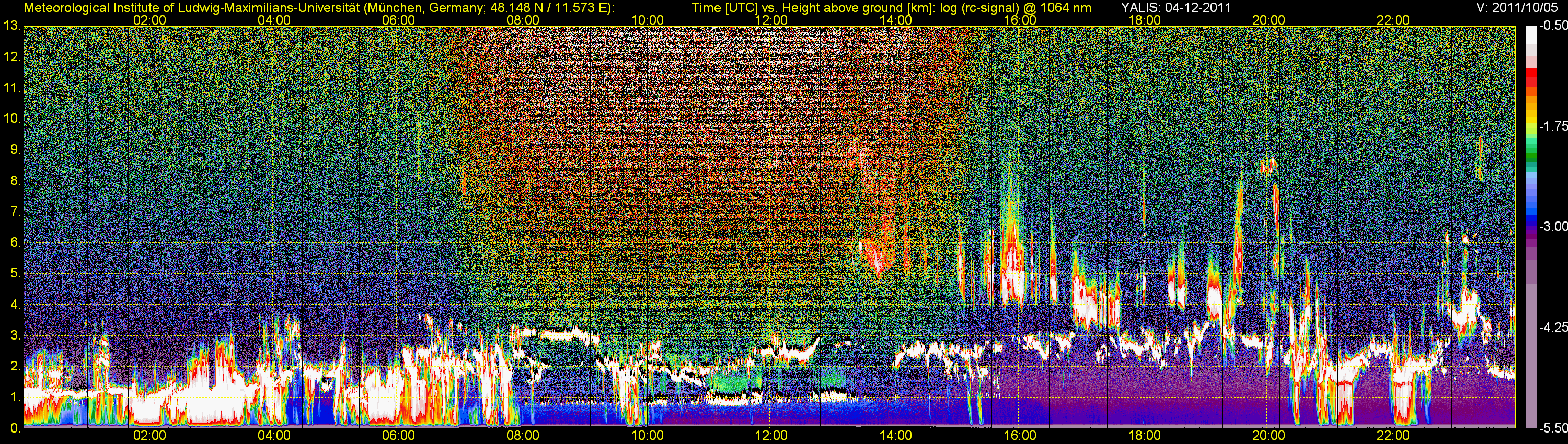The width and height of the screenshot is (1568, 444).
Task: Click the dark blue colorbar segment
Action: [x=1531, y=222]
